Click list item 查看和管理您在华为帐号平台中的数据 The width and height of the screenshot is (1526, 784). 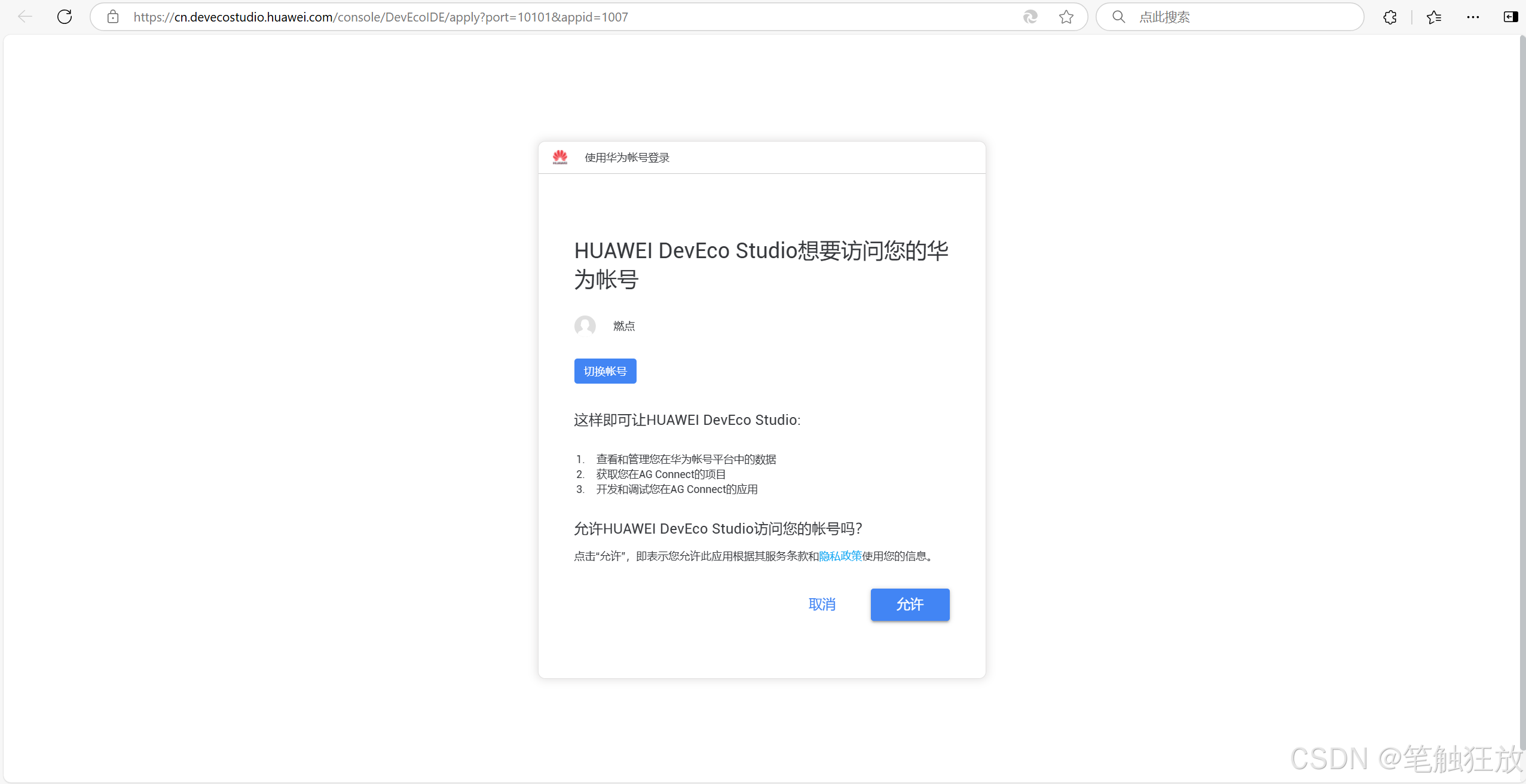point(686,459)
